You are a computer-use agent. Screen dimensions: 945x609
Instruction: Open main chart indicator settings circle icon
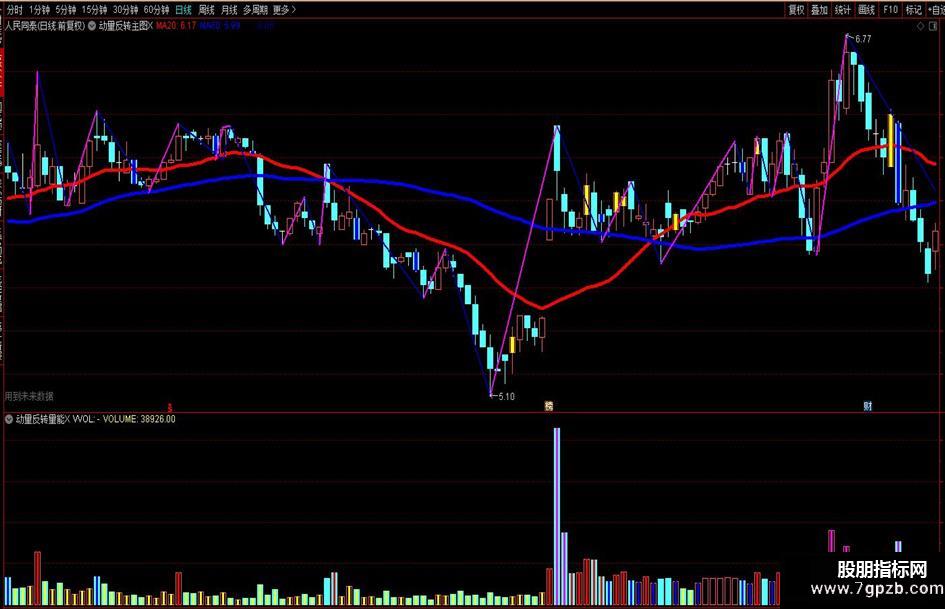click(x=92, y=26)
